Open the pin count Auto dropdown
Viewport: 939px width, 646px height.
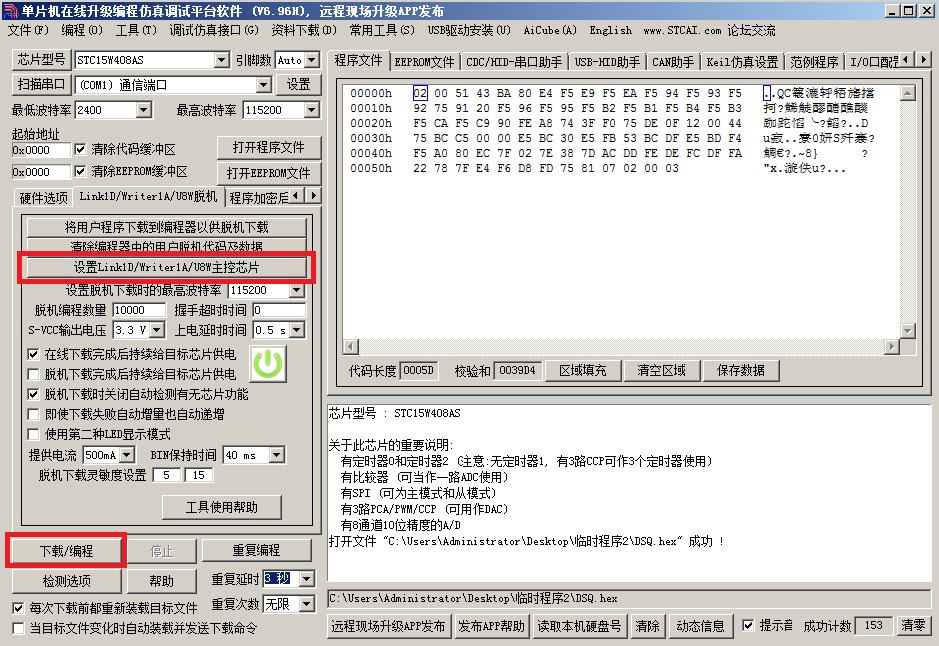pos(312,60)
